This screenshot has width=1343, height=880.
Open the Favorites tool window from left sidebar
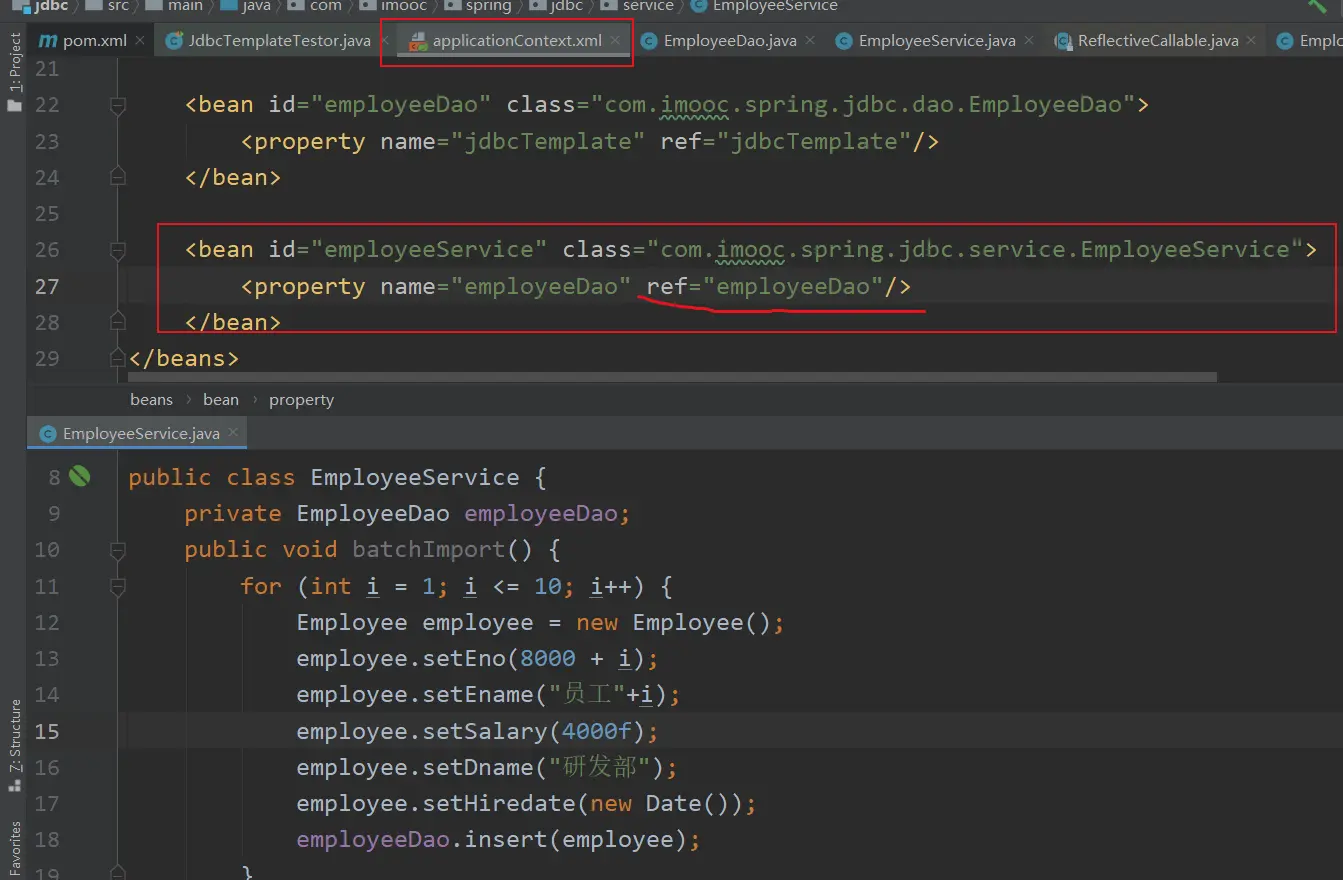coord(15,850)
